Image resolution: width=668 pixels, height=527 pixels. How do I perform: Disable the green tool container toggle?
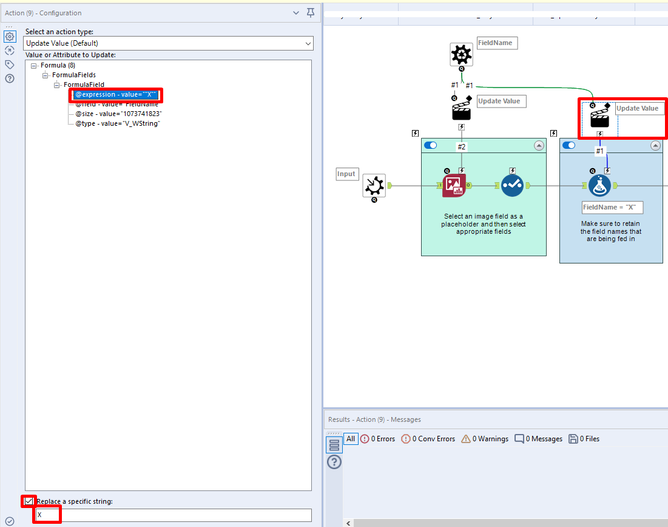tap(431, 145)
